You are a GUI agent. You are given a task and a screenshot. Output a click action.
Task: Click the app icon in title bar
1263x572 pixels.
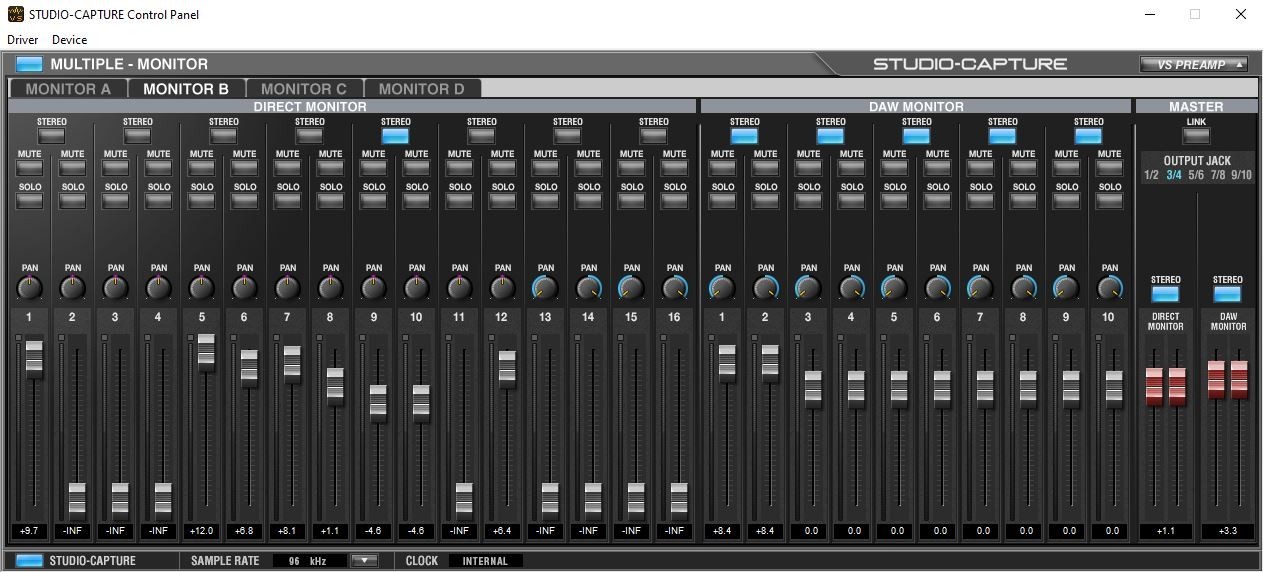13,14
